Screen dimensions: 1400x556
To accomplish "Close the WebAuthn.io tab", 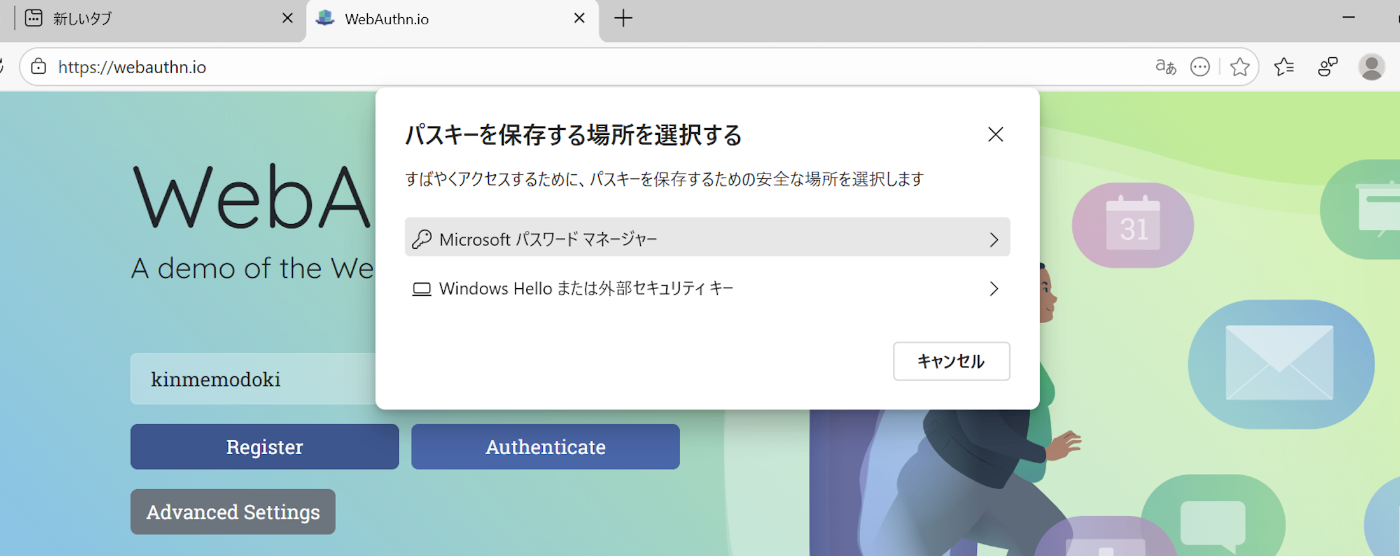I will coord(579,18).
